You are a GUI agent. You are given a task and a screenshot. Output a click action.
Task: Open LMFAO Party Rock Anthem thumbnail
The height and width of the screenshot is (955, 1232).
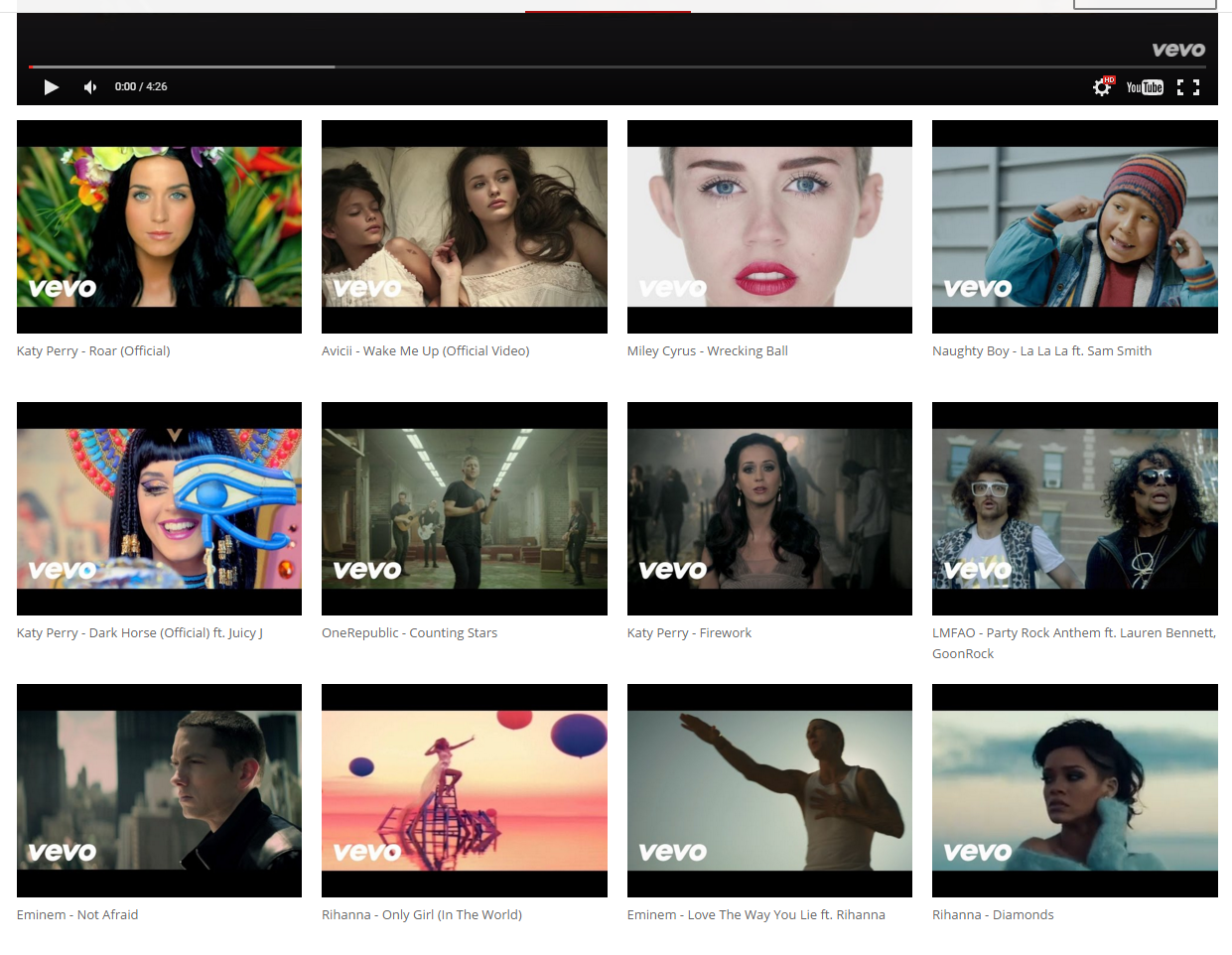(x=1075, y=508)
